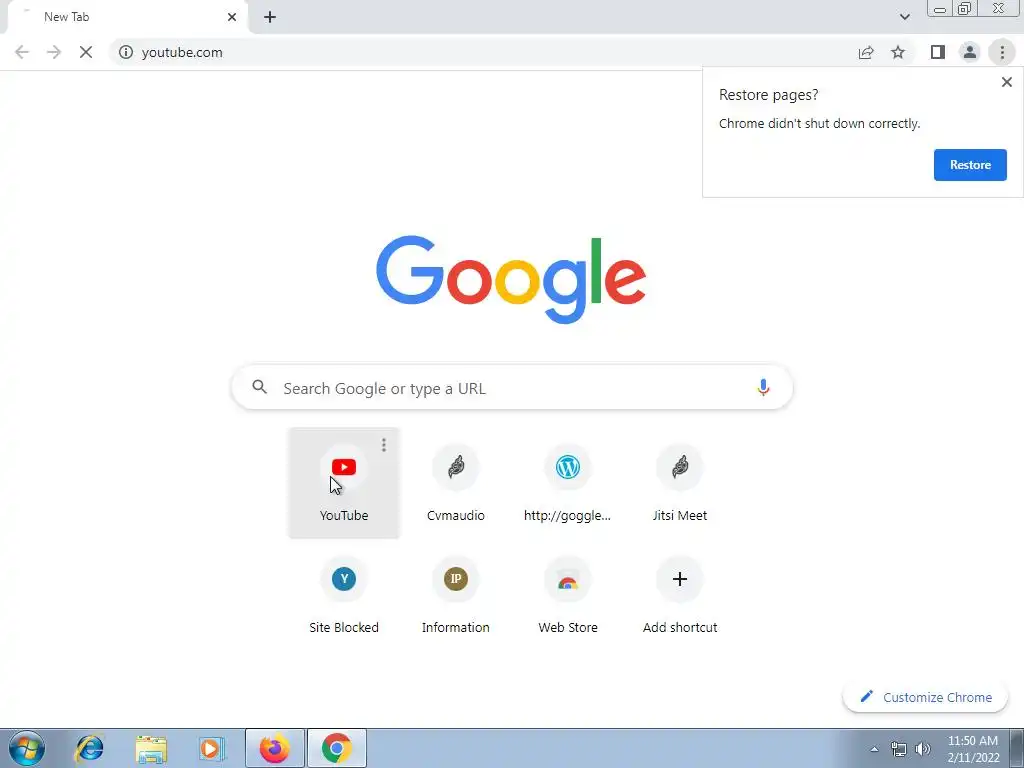Open Windows Media Player from taskbar
This screenshot has width=1024, height=768.
pyautogui.click(x=210, y=748)
